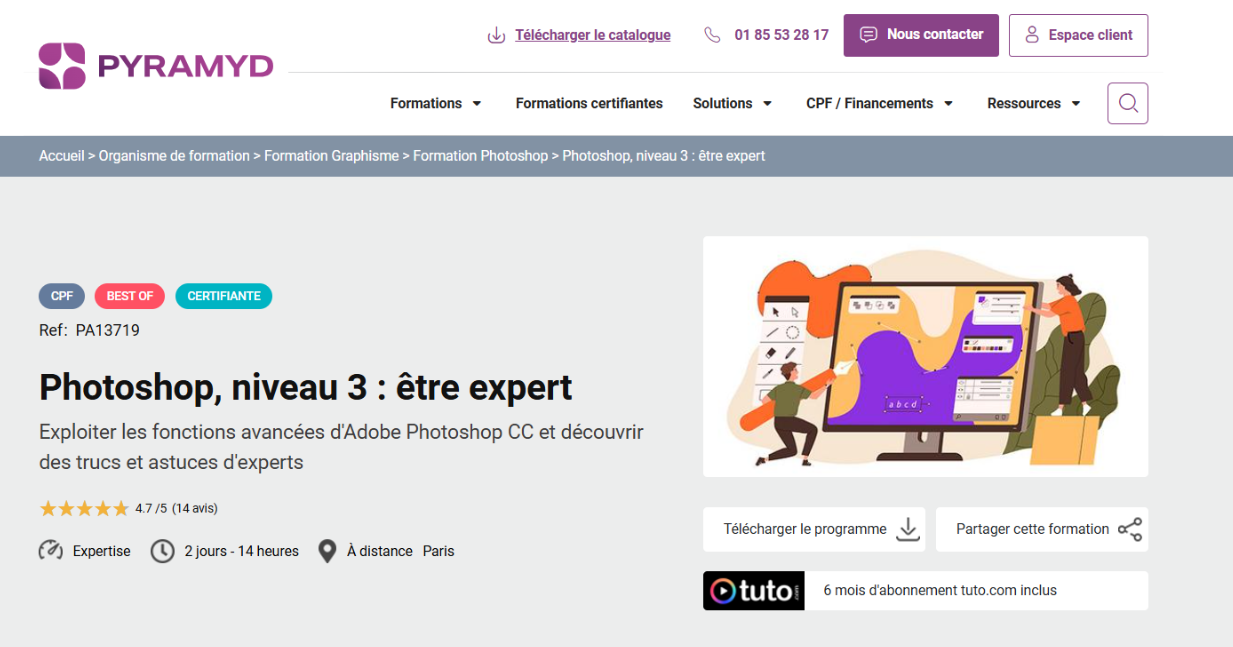Click the Pyramyd logo
The height and width of the screenshot is (647, 1233).
[156, 66]
